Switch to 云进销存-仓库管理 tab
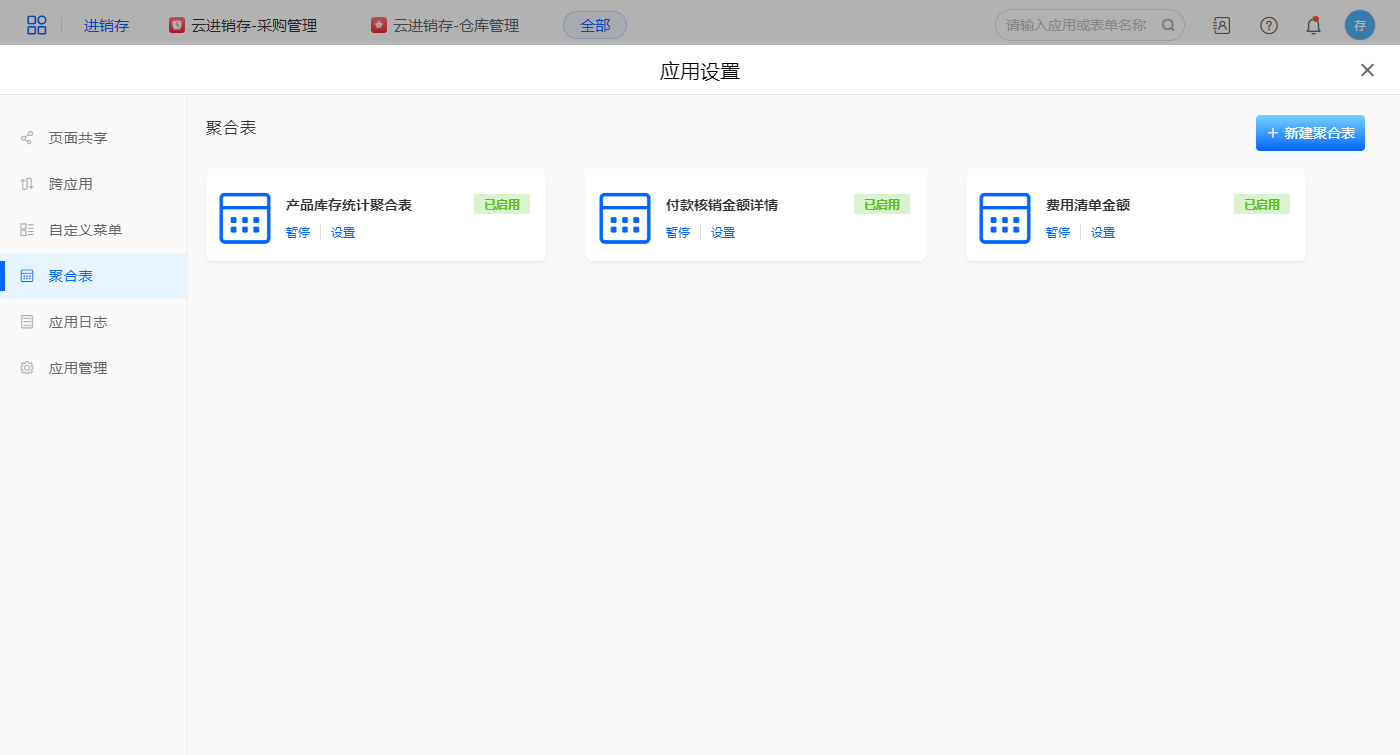 (445, 26)
